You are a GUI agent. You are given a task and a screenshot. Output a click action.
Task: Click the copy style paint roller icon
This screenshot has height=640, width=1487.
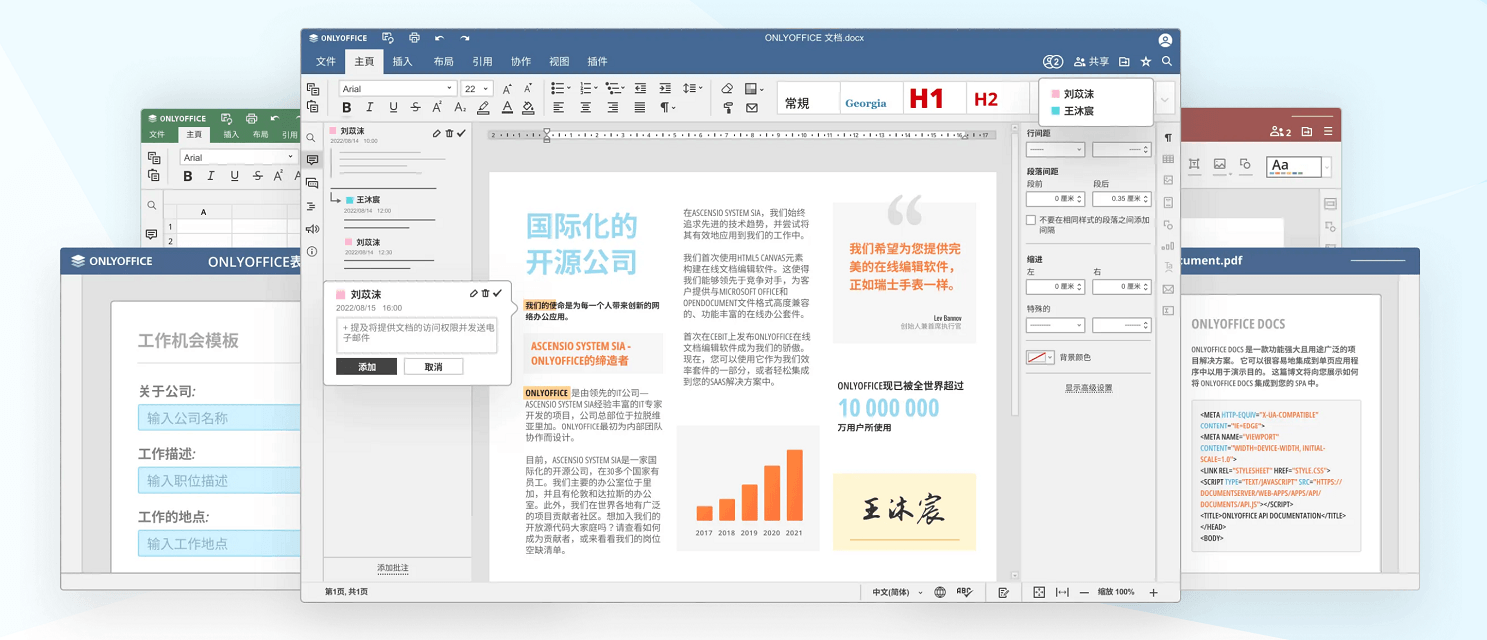pos(728,108)
